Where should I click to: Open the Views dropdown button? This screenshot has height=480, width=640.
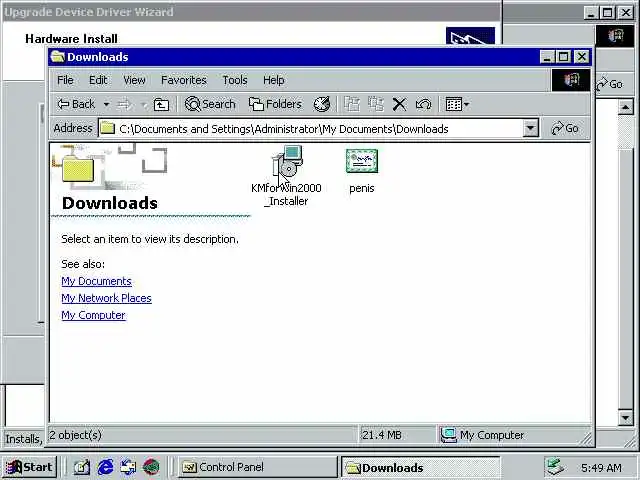(x=457, y=104)
